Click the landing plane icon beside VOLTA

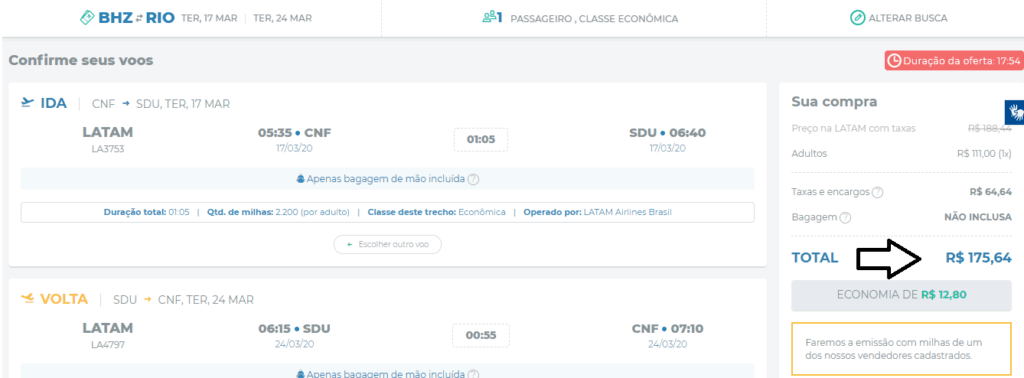coord(27,299)
